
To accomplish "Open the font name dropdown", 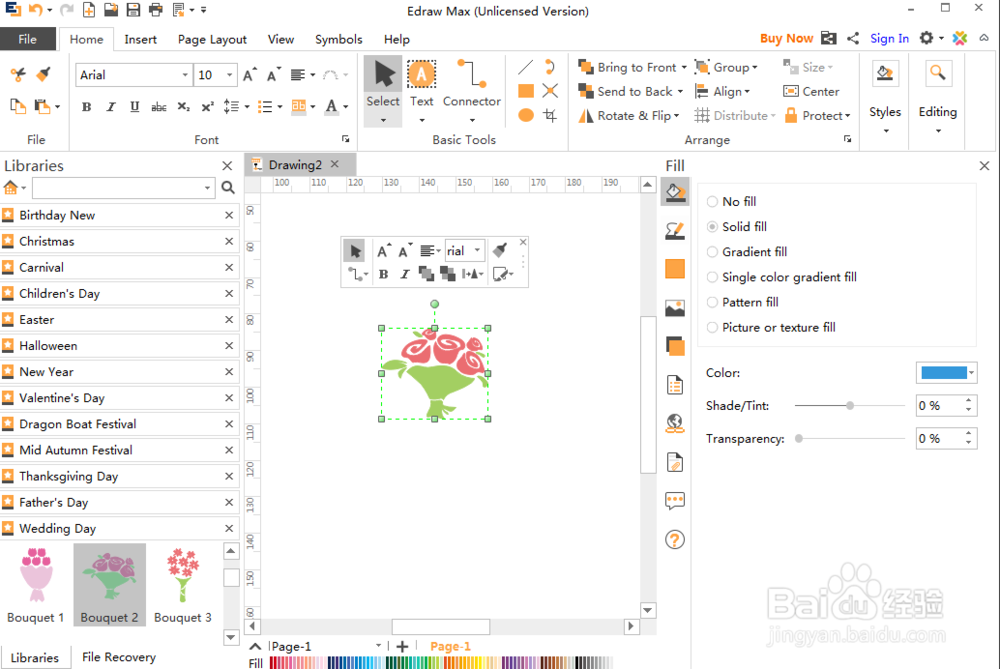I will coord(185,75).
